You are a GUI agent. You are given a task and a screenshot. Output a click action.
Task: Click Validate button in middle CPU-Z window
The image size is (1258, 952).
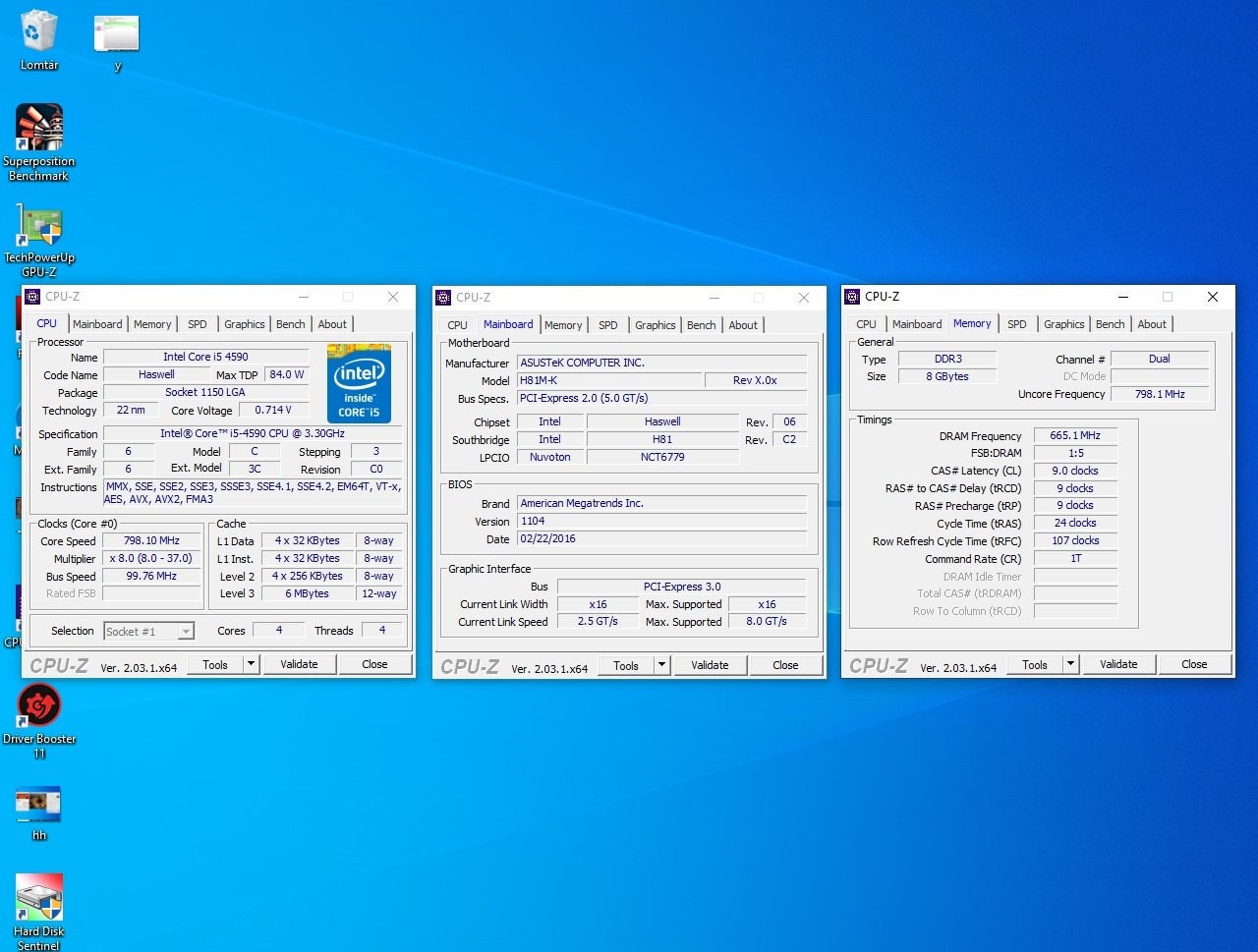point(710,665)
